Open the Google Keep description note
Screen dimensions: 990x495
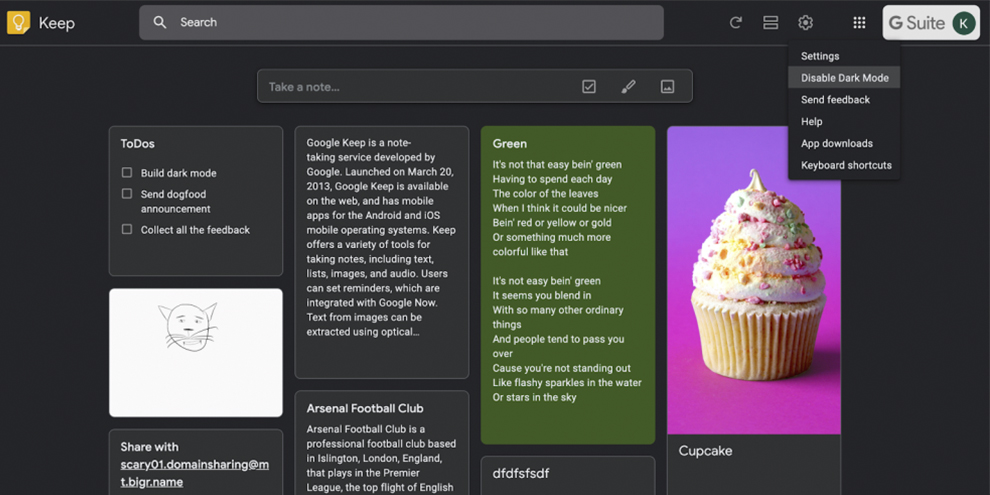click(x=382, y=253)
